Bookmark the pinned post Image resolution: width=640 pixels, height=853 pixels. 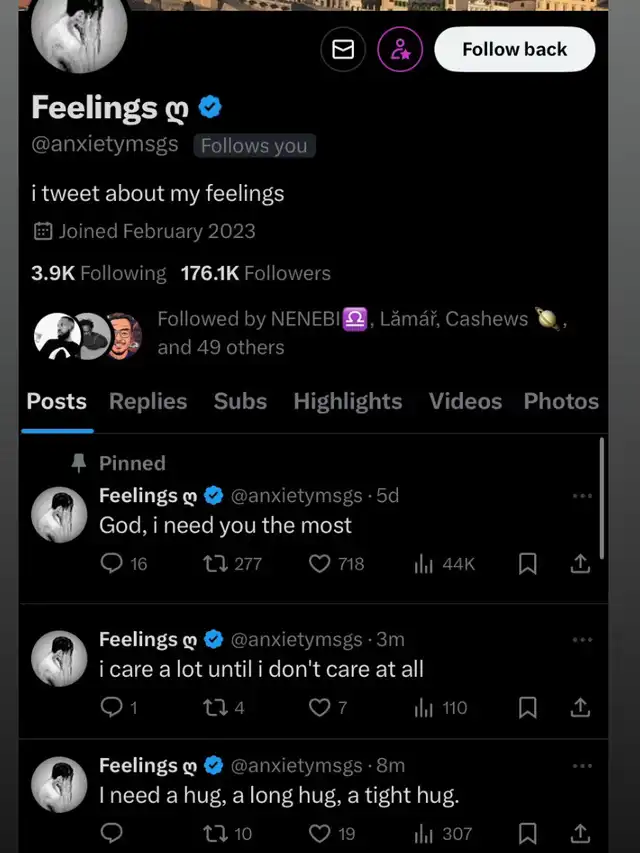[528, 564]
